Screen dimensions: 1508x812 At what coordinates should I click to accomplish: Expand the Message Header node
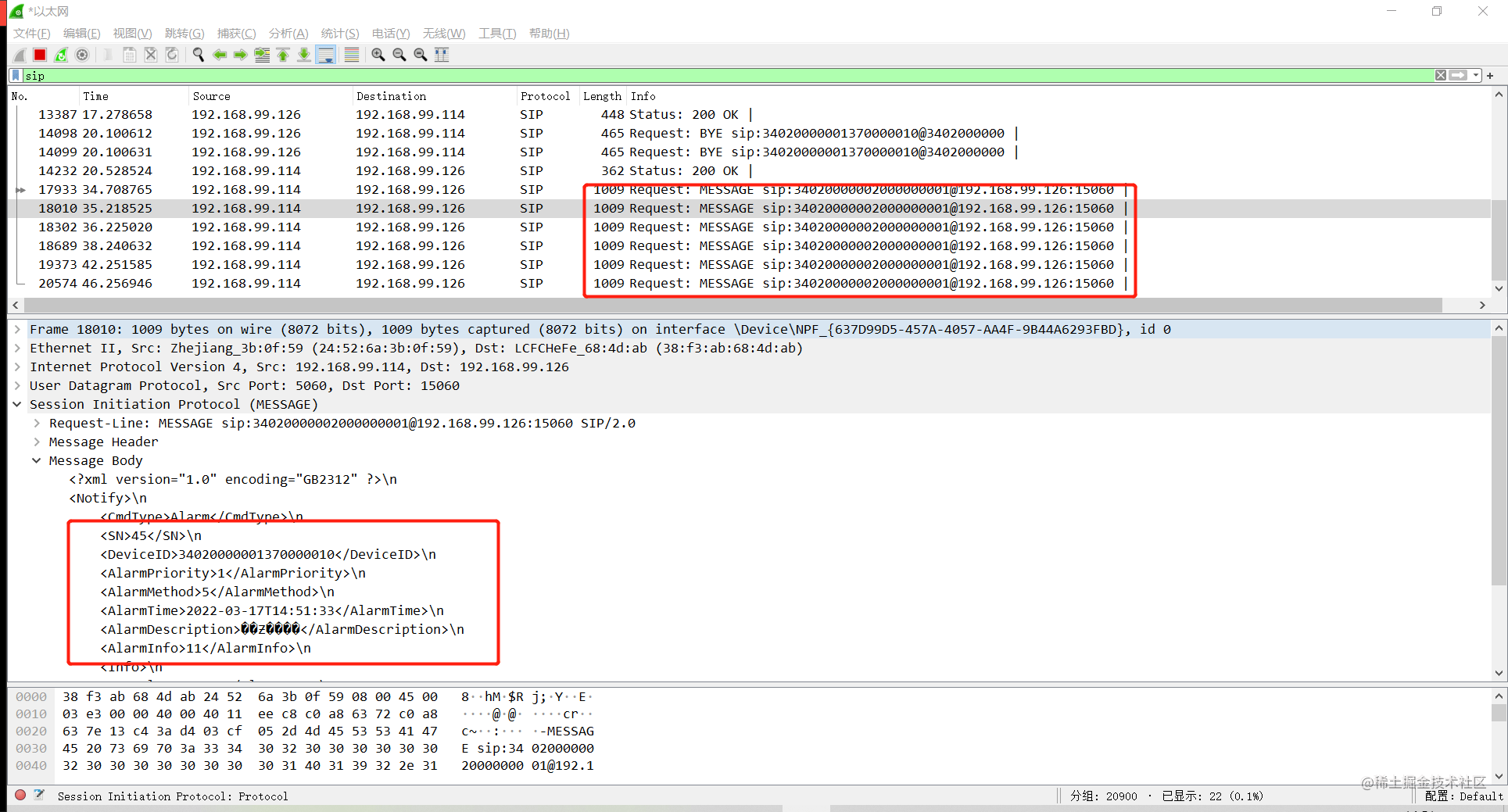tap(37, 442)
